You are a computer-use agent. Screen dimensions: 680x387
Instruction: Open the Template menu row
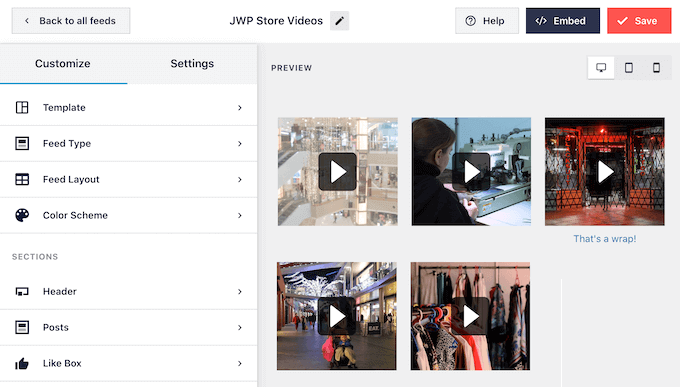(x=128, y=108)
